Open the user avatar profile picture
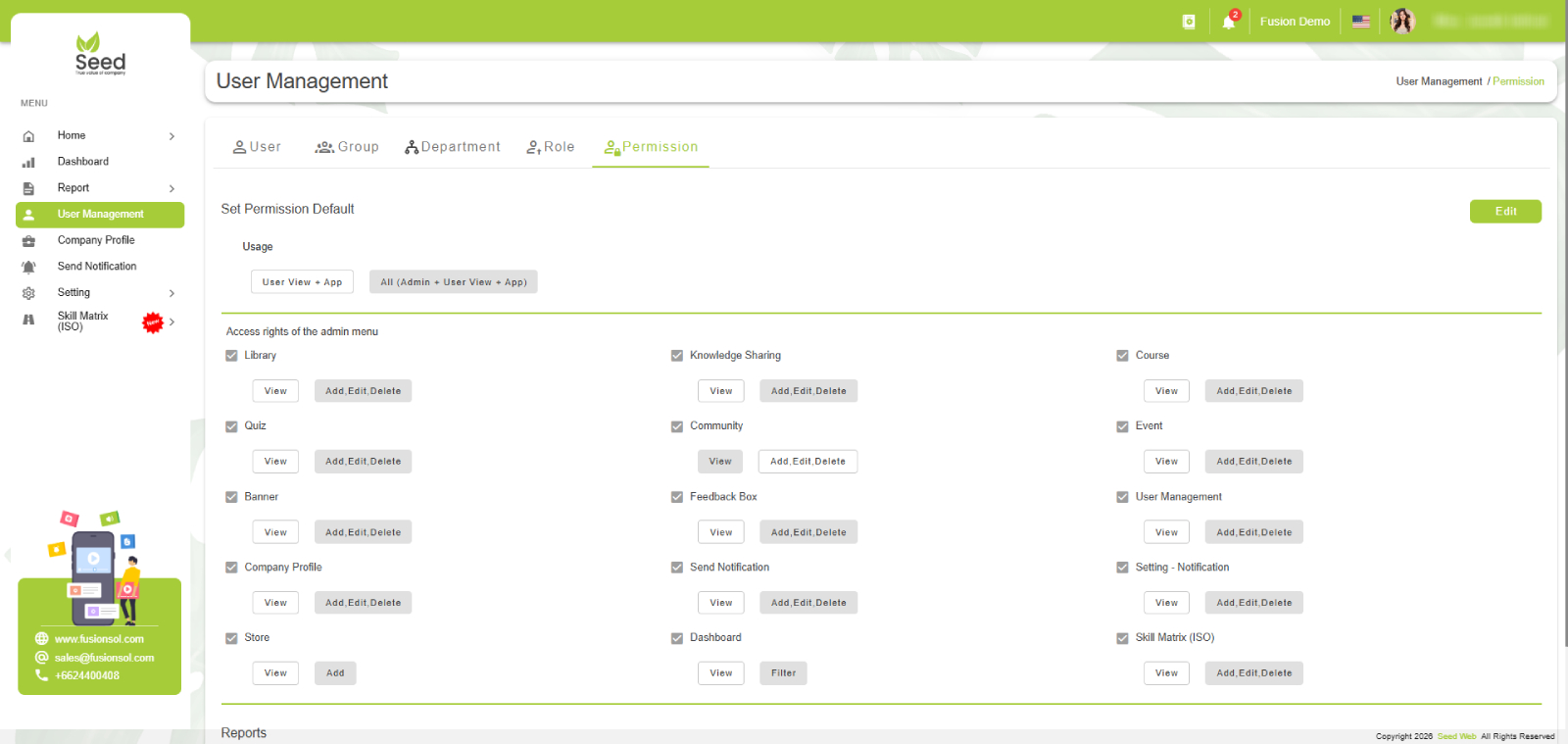This screenshot has width=1568, height=744. pos(1402,21)
